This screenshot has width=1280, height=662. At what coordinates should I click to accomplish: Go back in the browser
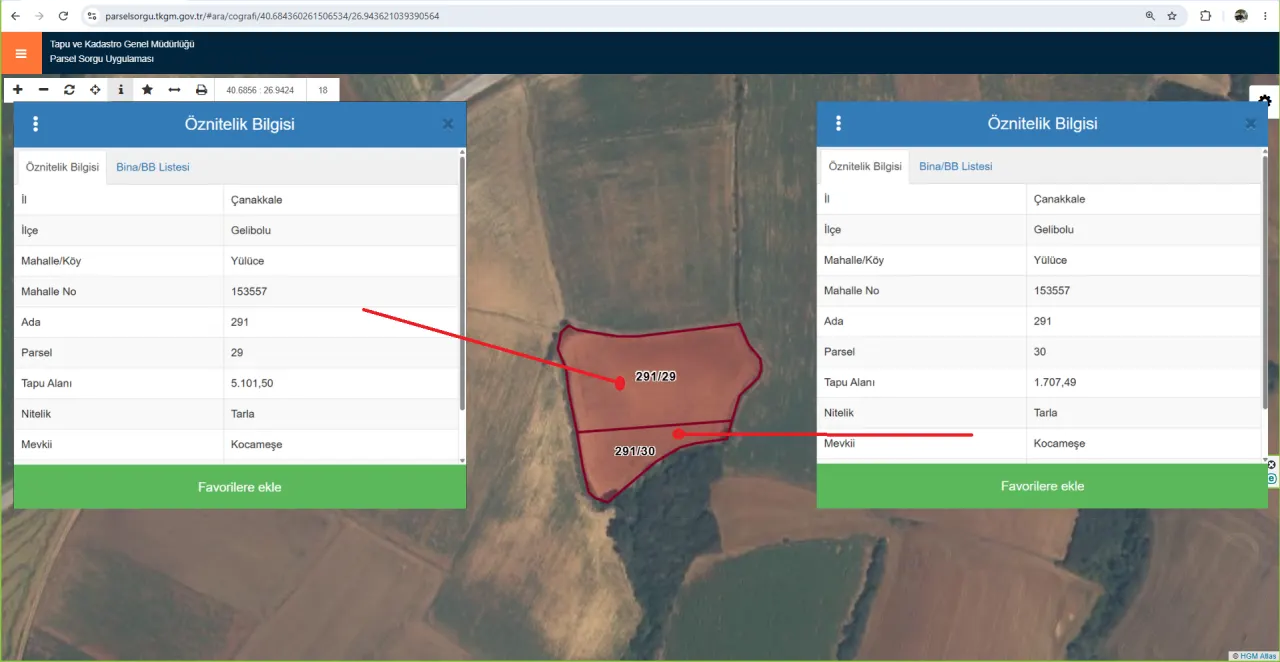pos(15,16)
